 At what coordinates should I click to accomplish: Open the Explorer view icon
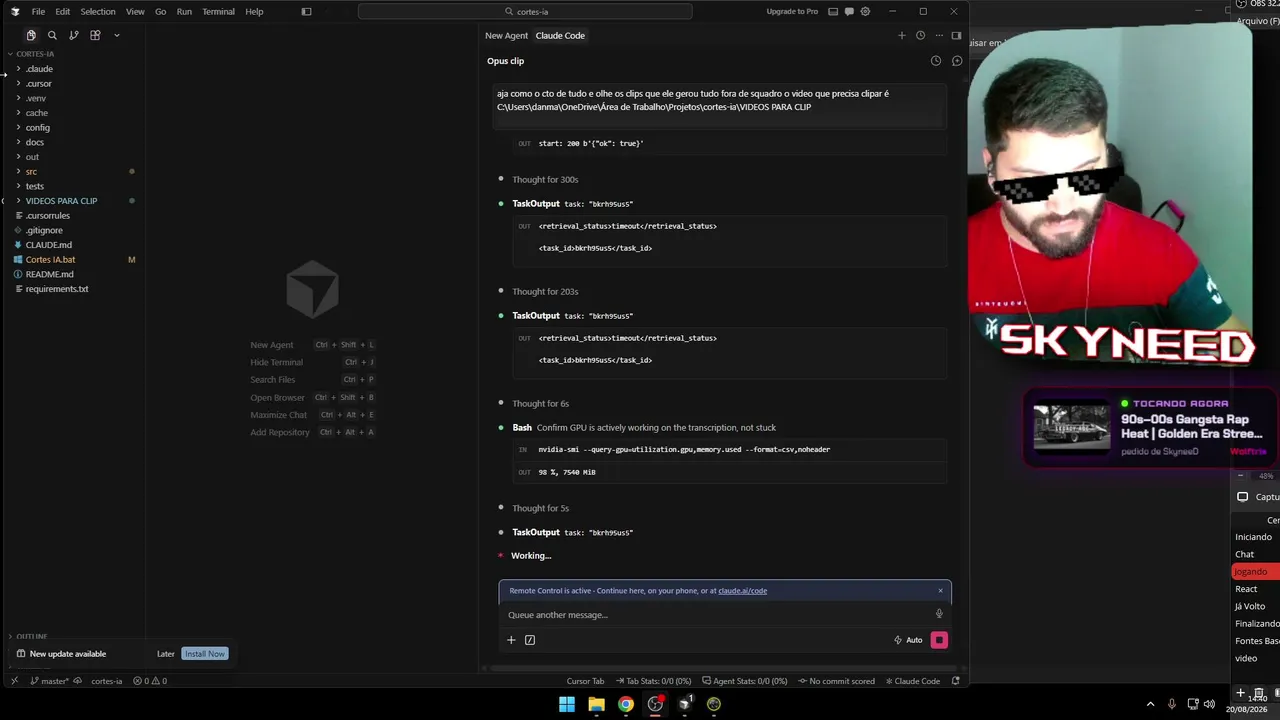point(31,35)
